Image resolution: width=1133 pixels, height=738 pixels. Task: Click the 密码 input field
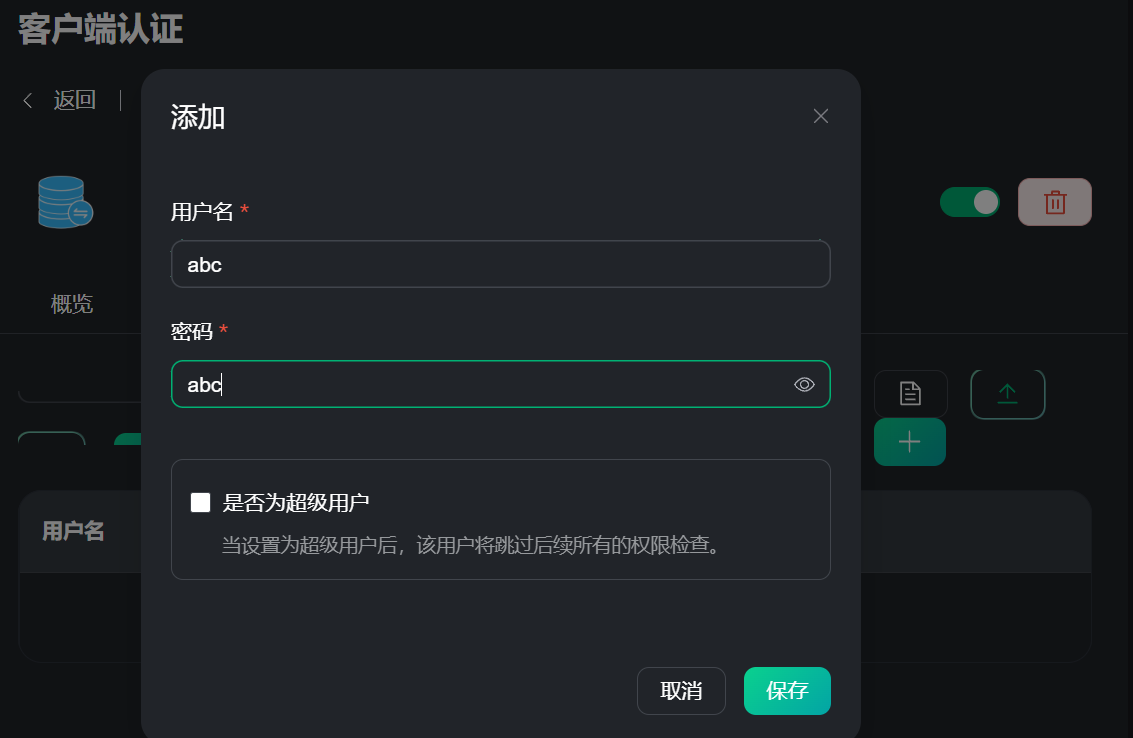(x=480, y=384)
